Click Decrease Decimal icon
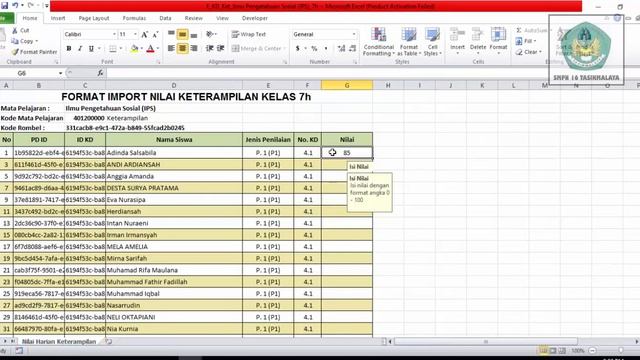The height and width of the screenshot is (360, 640). point(352,49)
